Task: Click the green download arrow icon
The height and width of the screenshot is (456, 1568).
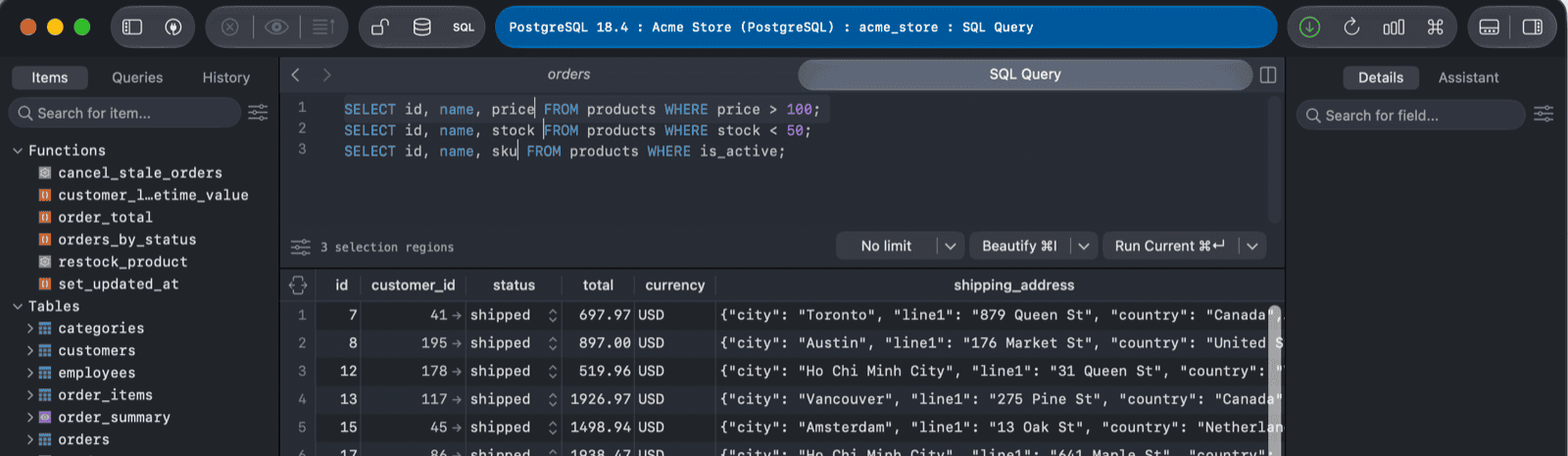Action: 1309,27
